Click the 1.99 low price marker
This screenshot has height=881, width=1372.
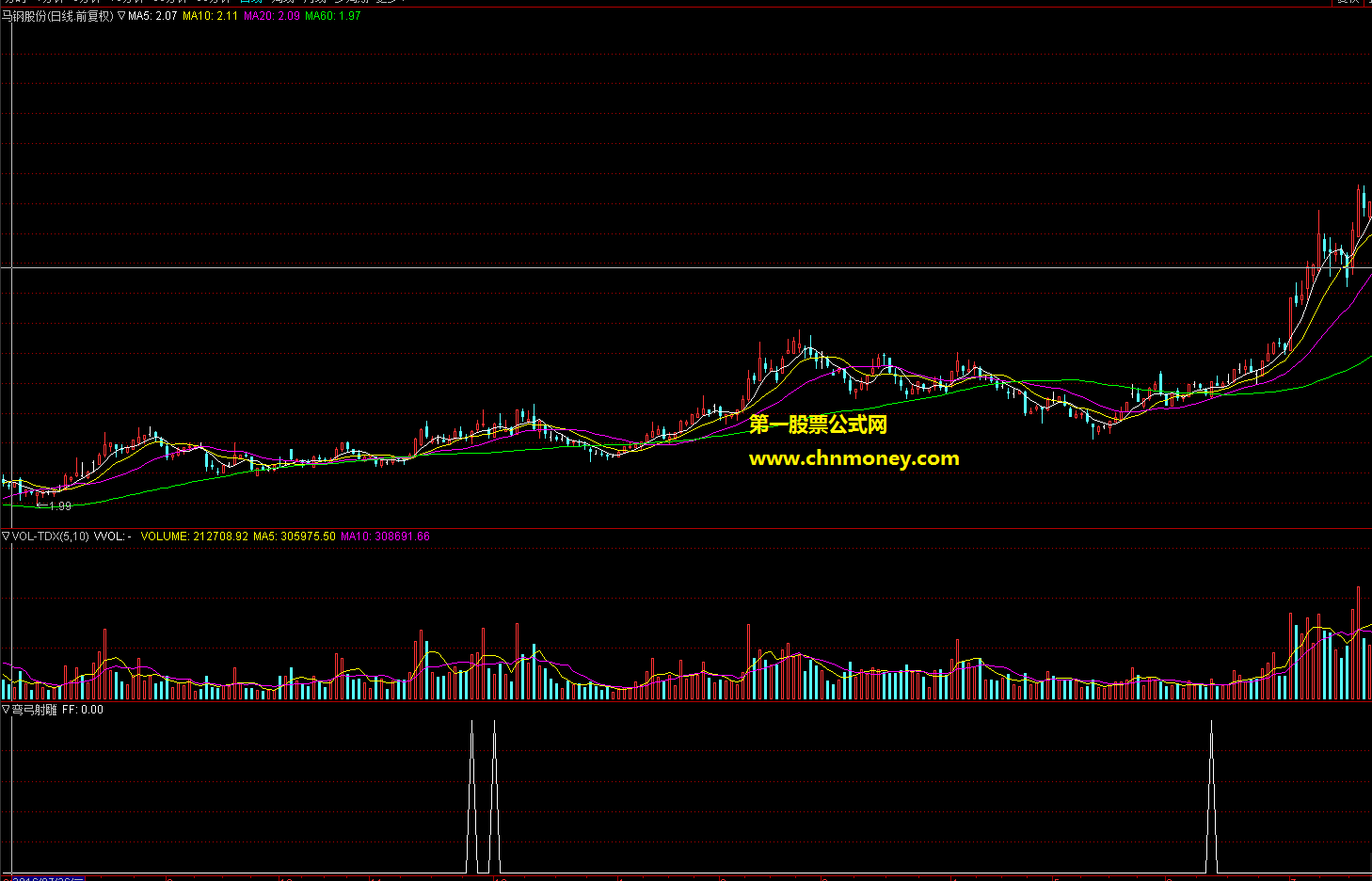click(x=54, y=505)
